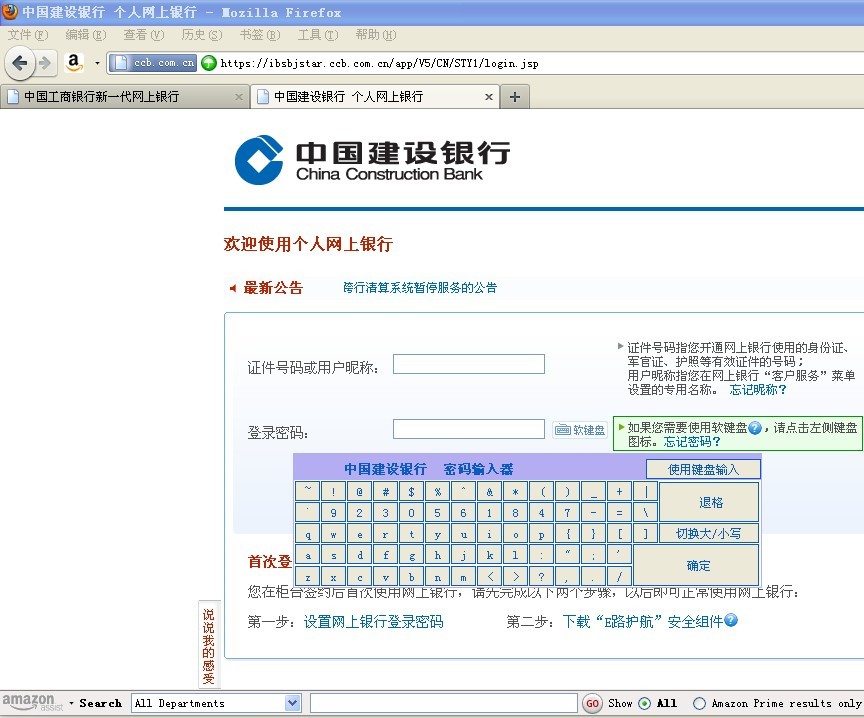Click the Amazon toolbar search field
Screen dimensions: 864x718
point(444,703)
